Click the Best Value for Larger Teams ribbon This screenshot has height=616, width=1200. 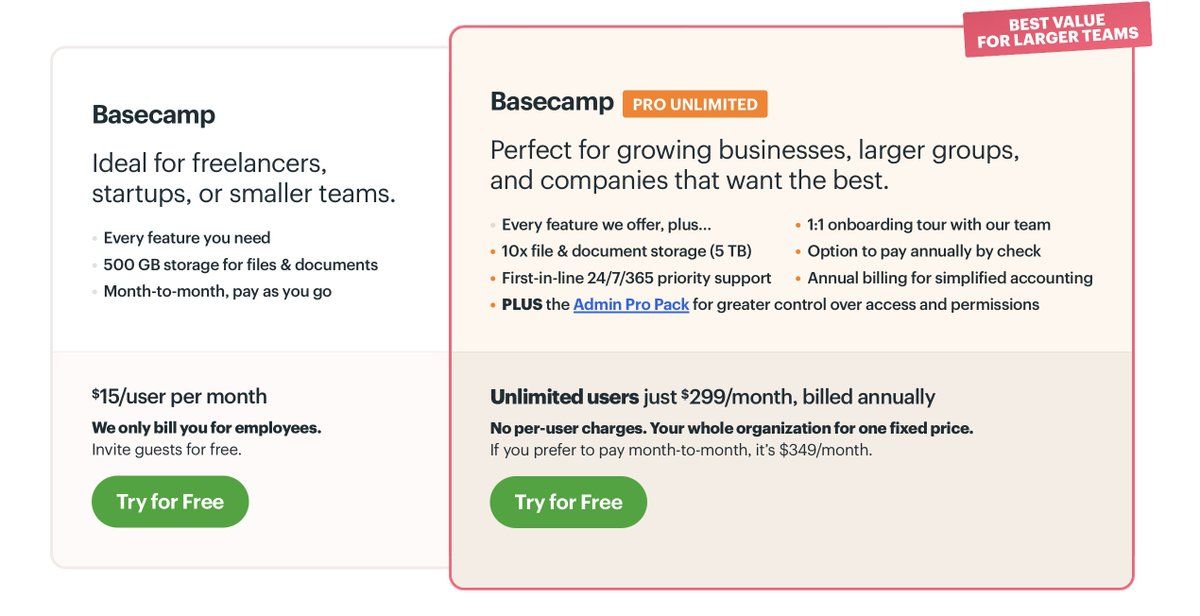pos(1058,31)
